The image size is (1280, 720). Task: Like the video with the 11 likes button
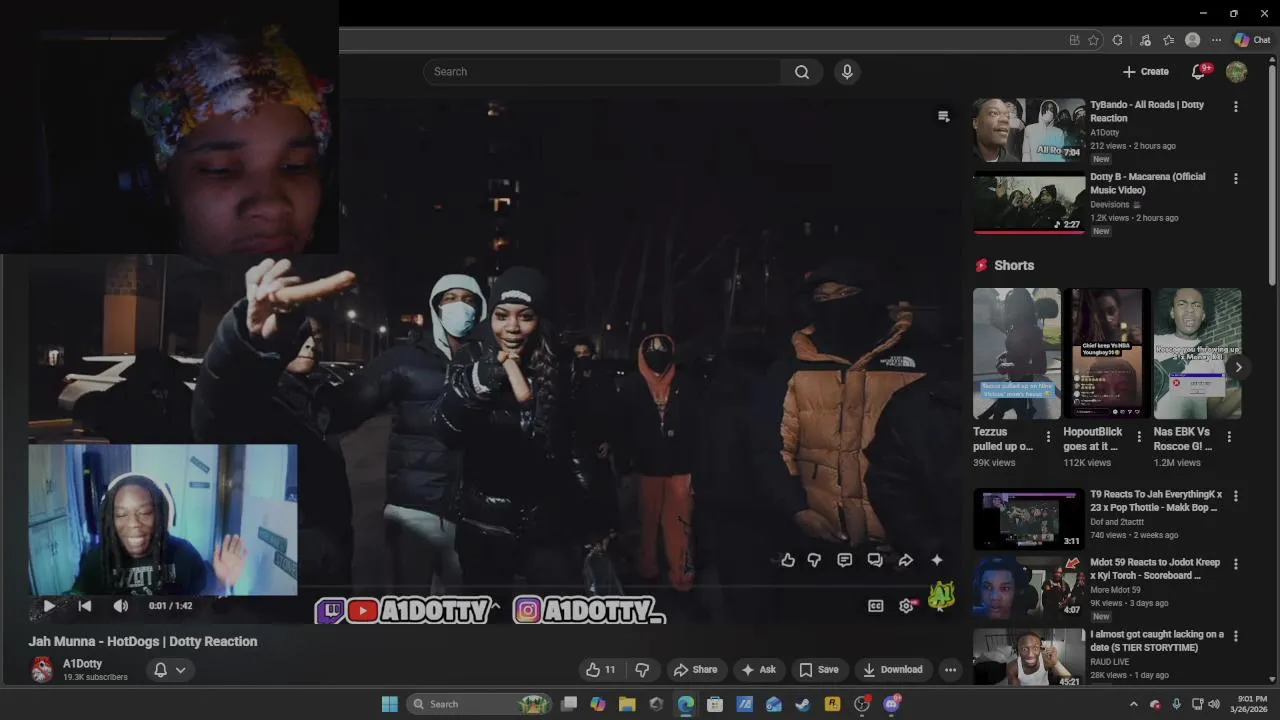coord(601,670)
